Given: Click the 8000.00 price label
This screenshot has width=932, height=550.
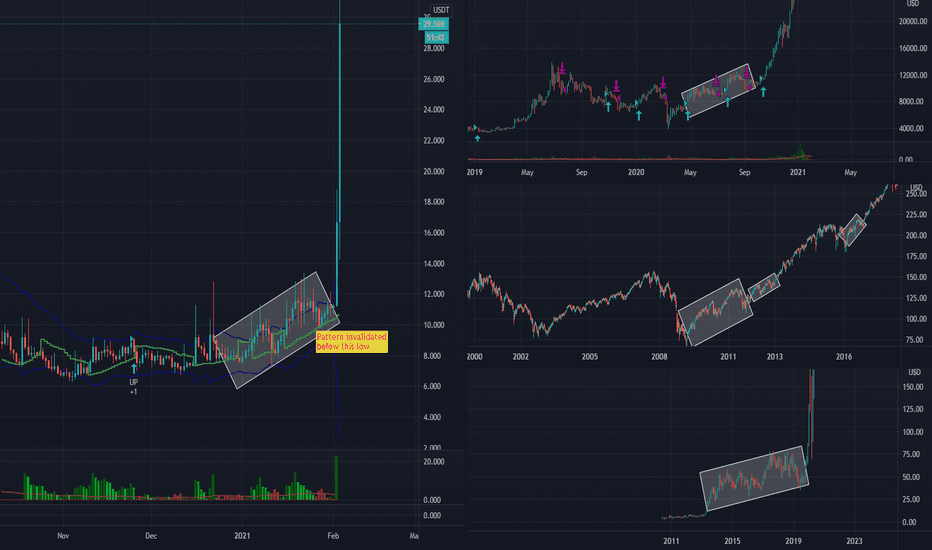Looking at the screenshot, I should pyautogui.click(x=913, y=101).
